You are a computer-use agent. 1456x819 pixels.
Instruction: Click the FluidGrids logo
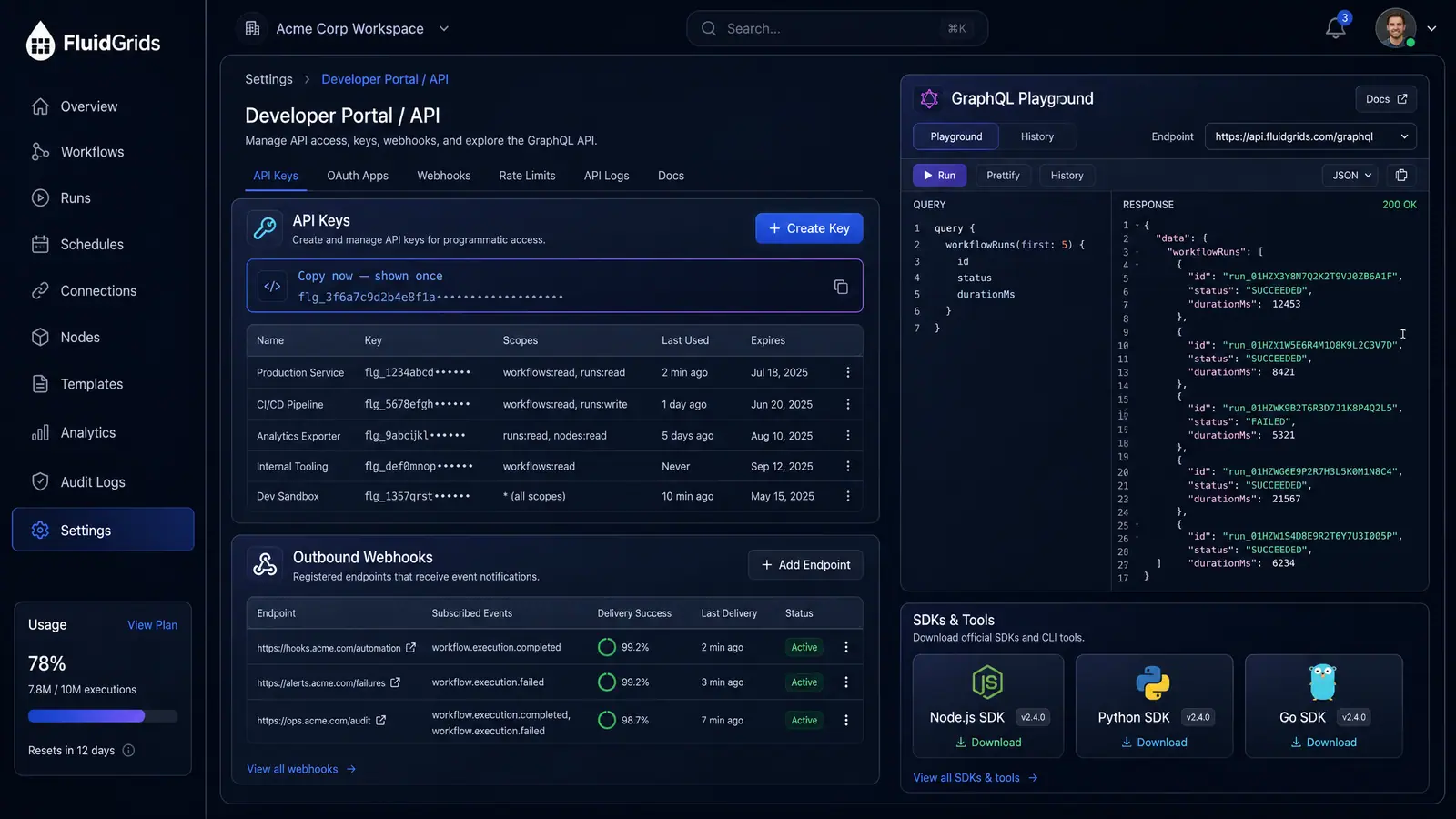pos(94,42)
